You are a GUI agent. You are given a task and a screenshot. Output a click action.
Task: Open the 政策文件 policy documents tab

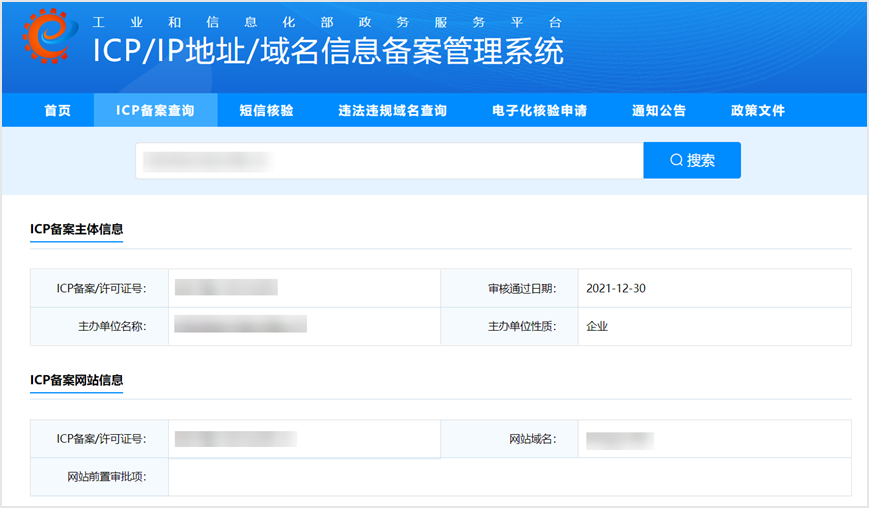click(758, 111)
